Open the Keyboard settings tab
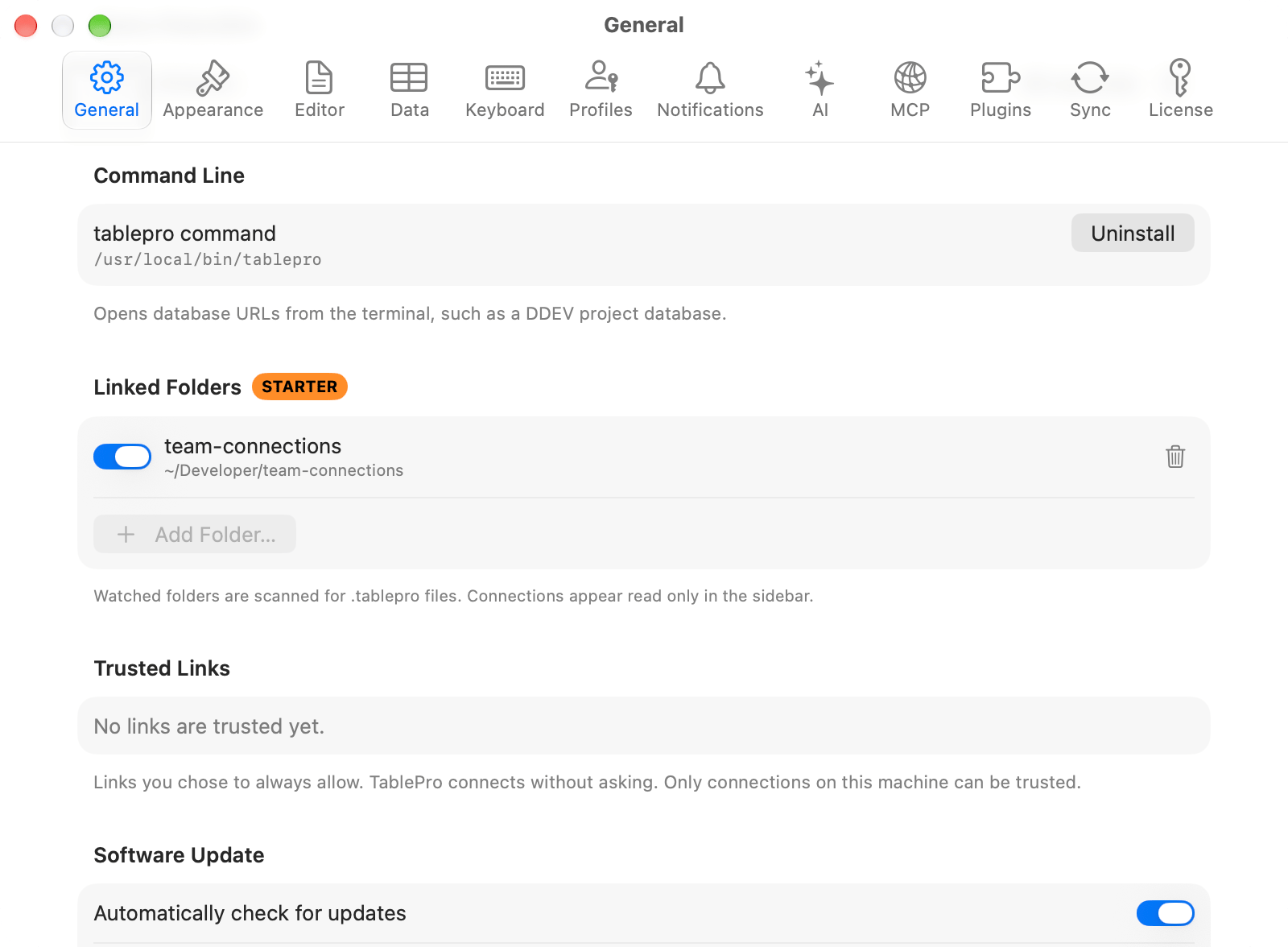The height and width of the screenshot is (947, 1288). tap(505, 89)
